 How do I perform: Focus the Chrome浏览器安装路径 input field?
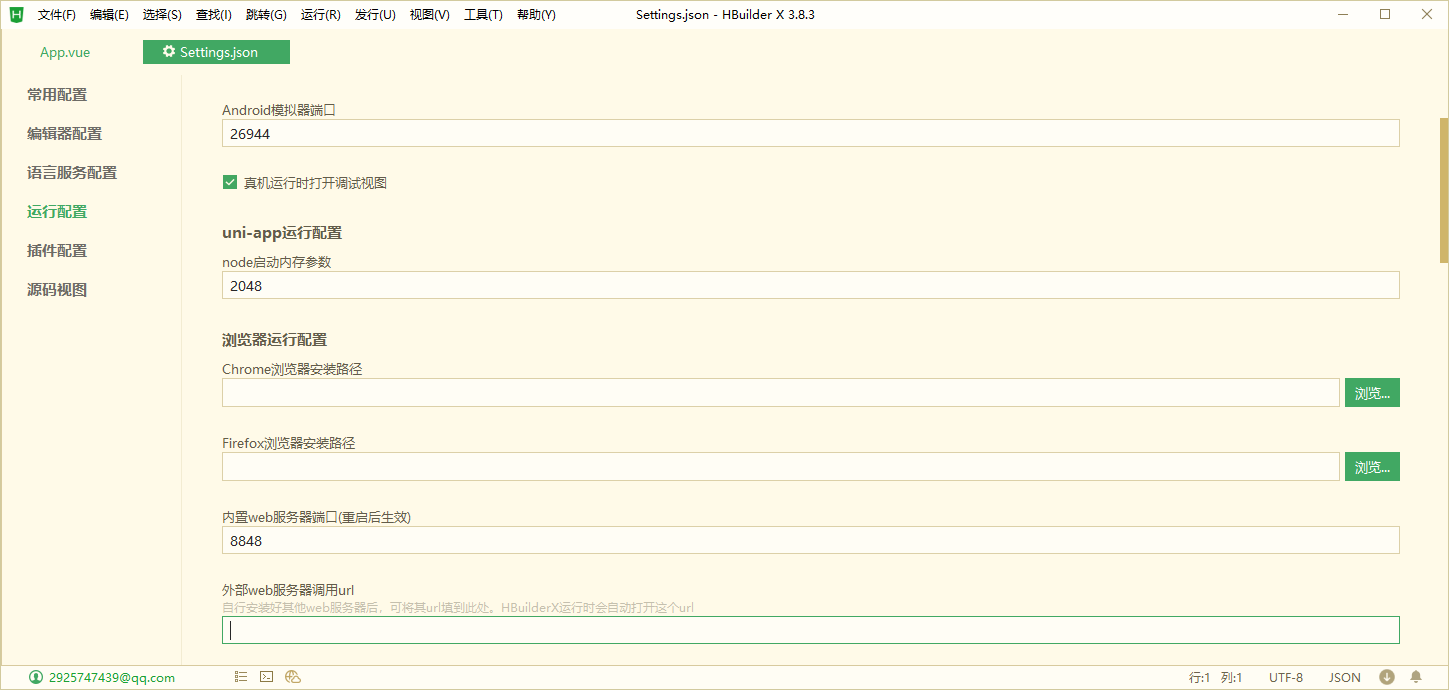point(781,393)
